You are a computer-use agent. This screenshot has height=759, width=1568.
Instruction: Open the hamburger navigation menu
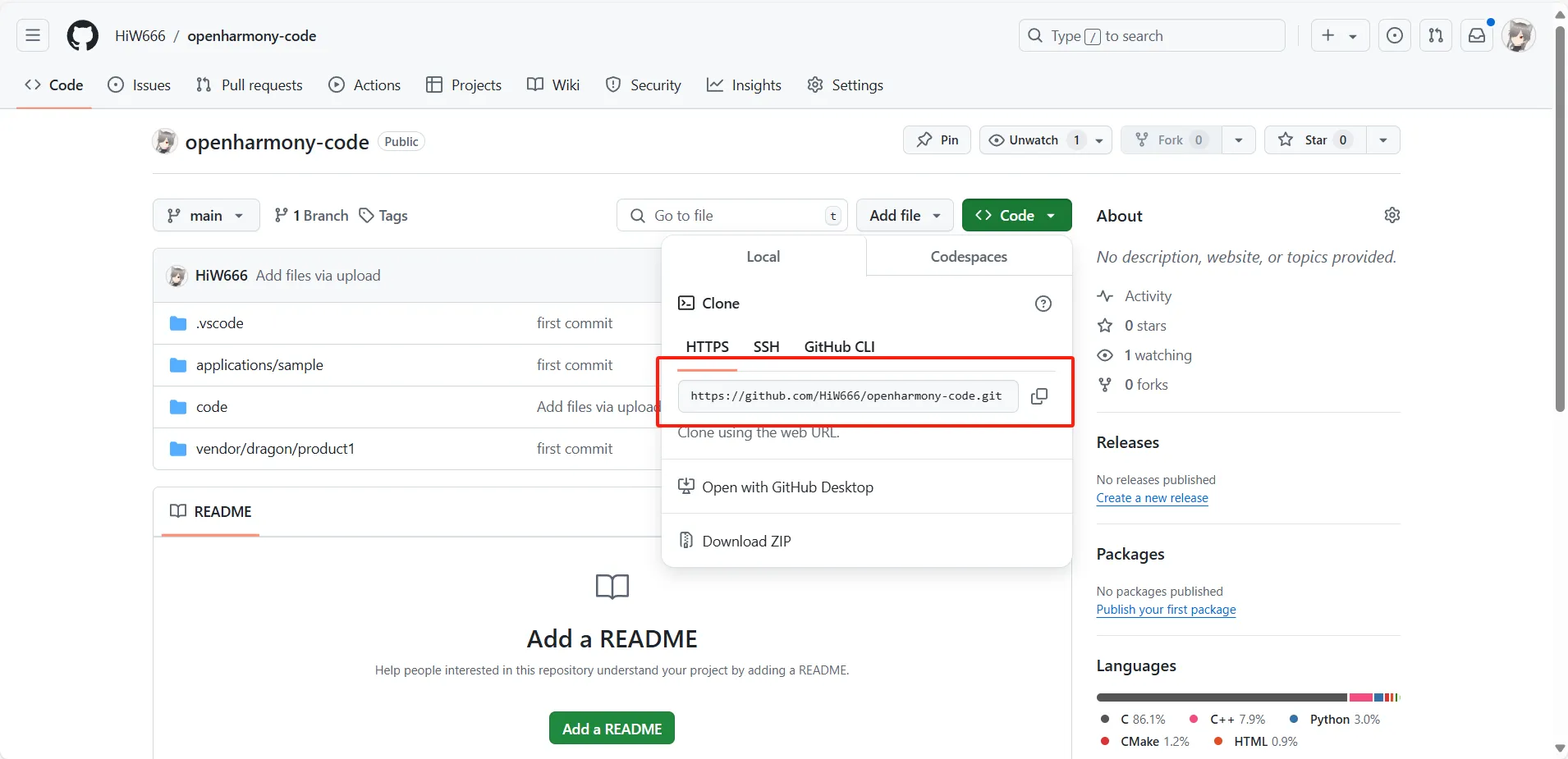click(33, 36)
